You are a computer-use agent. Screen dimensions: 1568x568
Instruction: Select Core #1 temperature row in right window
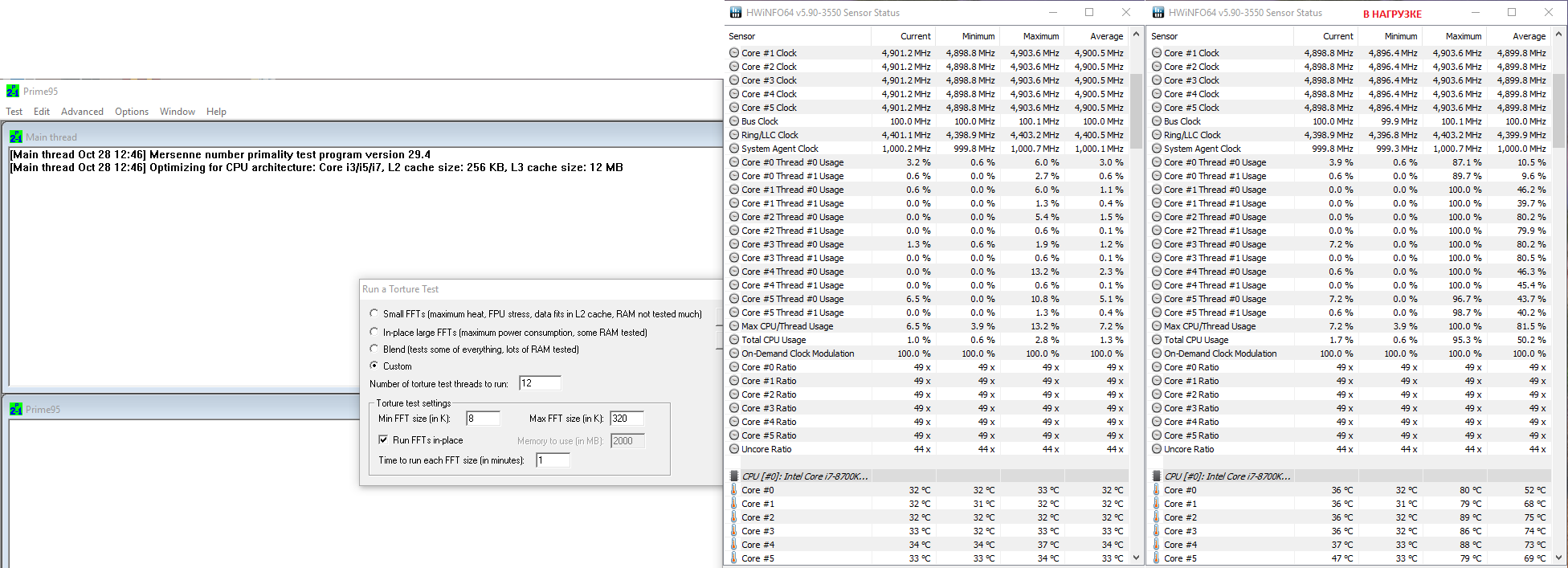point(1350,504)
